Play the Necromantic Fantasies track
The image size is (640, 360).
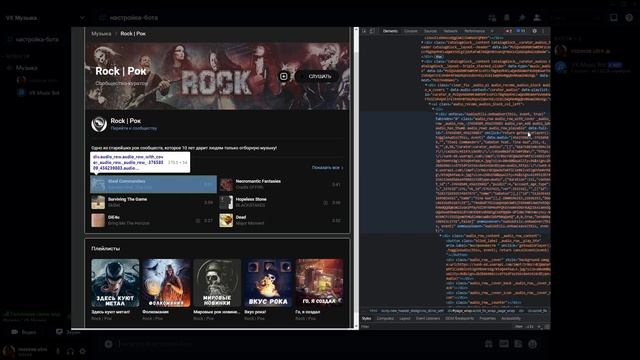pyautogui.click(x=281, y=184)
